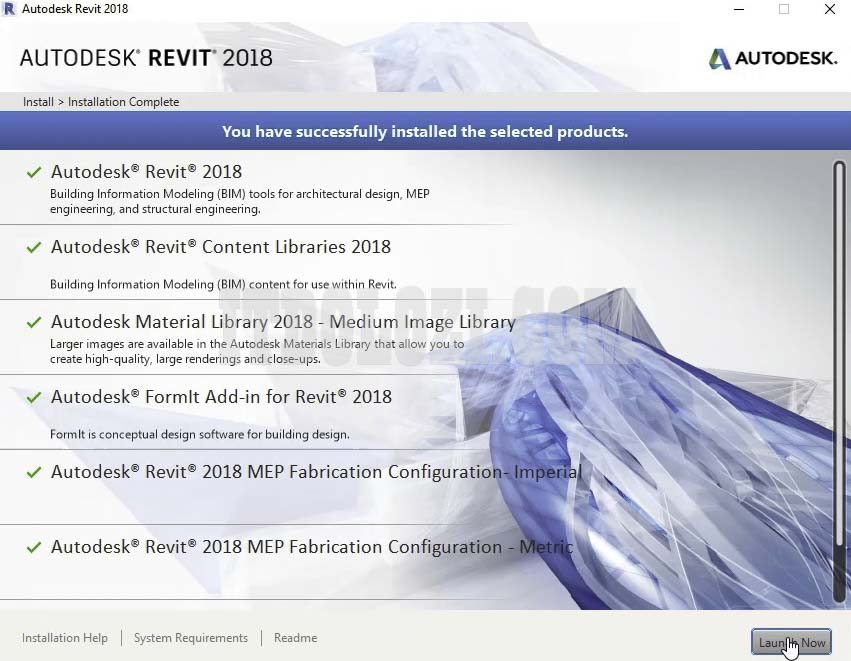This screenshot has width=851, height=661.
Task: Click the Revit icon in the title bar
Action: pos(11,9)
